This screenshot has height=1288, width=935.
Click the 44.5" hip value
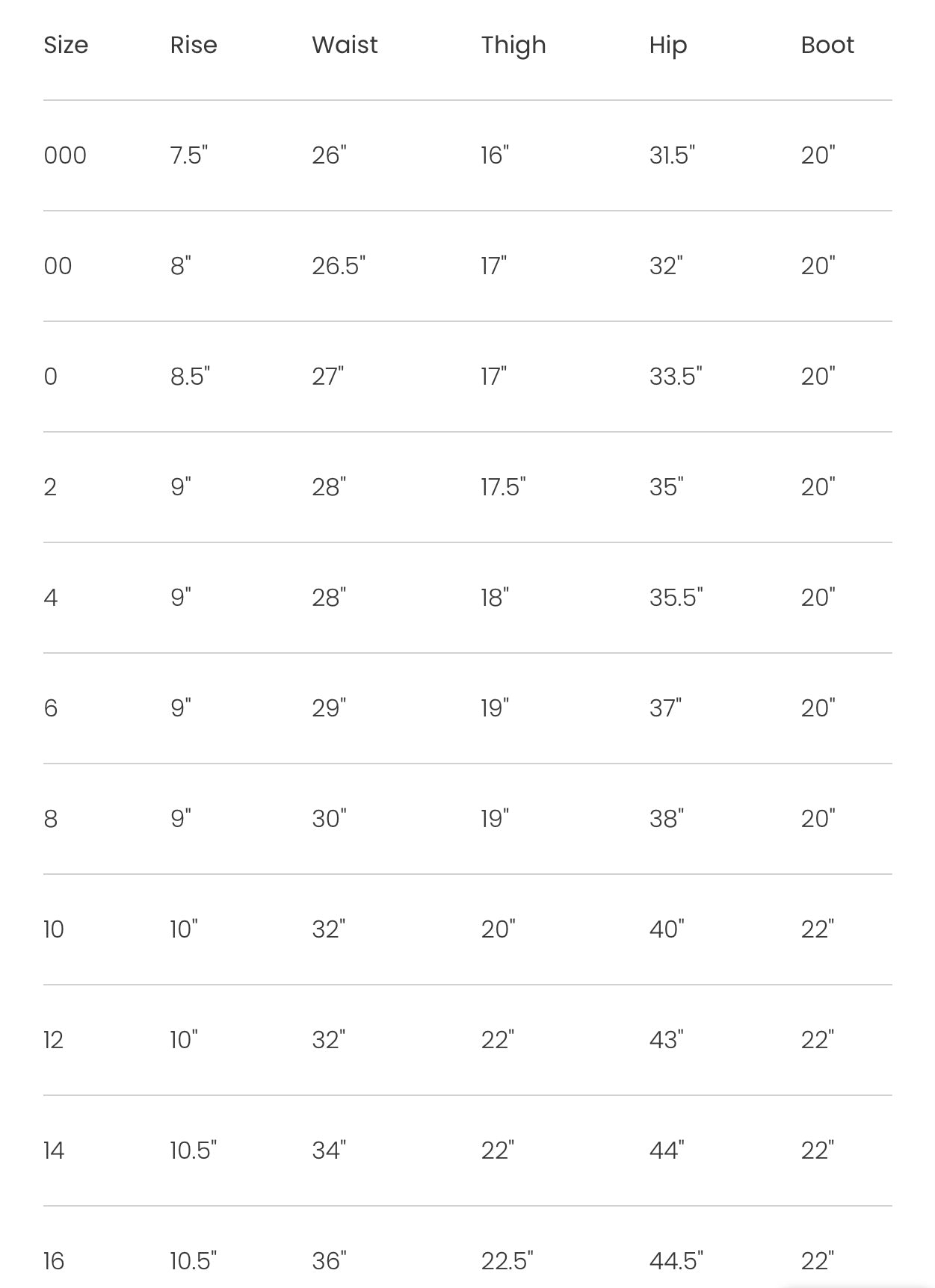tap(676, 1260)
